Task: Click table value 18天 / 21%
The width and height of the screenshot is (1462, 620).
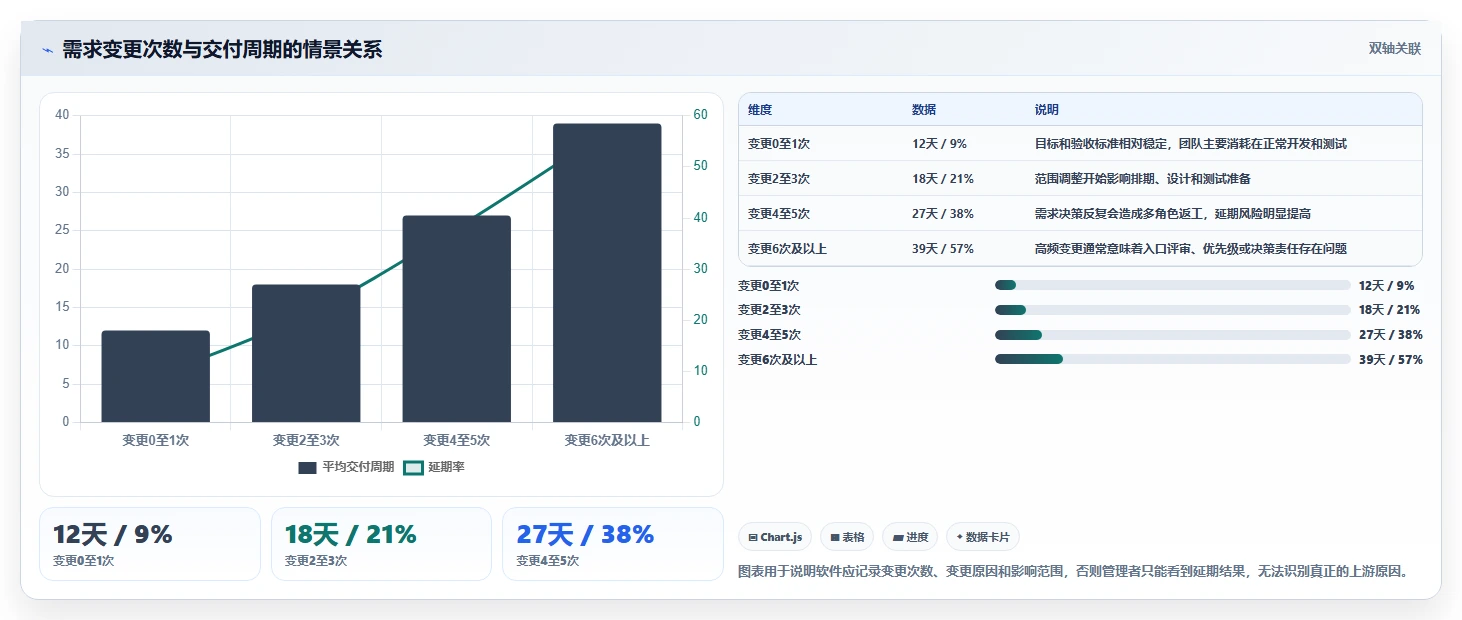Action: coord(943,179)
